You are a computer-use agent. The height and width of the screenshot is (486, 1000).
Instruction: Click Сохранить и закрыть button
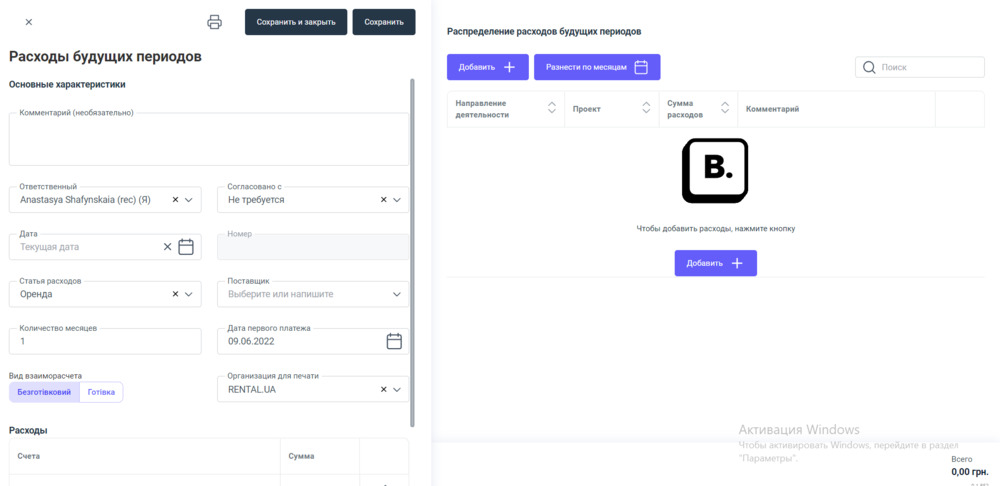(296, 22)
